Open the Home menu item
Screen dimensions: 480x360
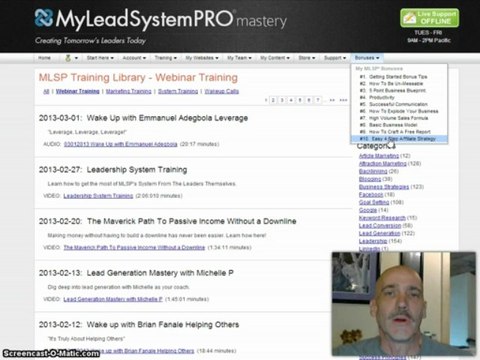pos(44,58)
